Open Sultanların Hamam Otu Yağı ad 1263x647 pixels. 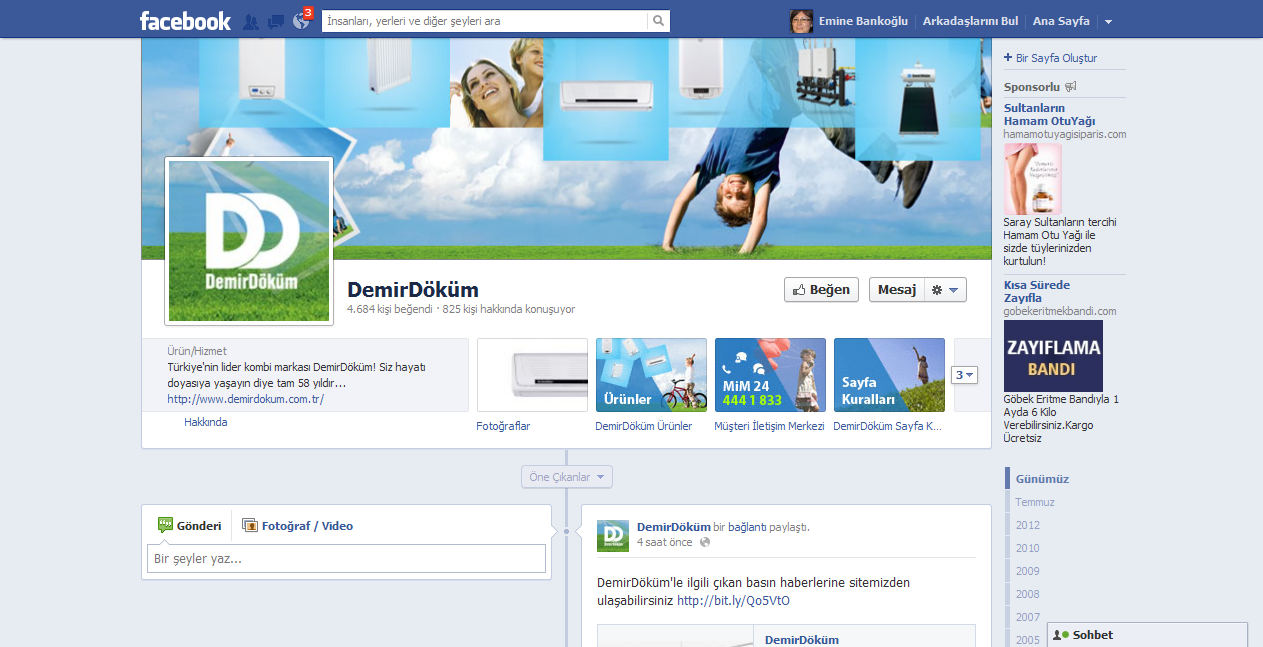click(1049, 114)
